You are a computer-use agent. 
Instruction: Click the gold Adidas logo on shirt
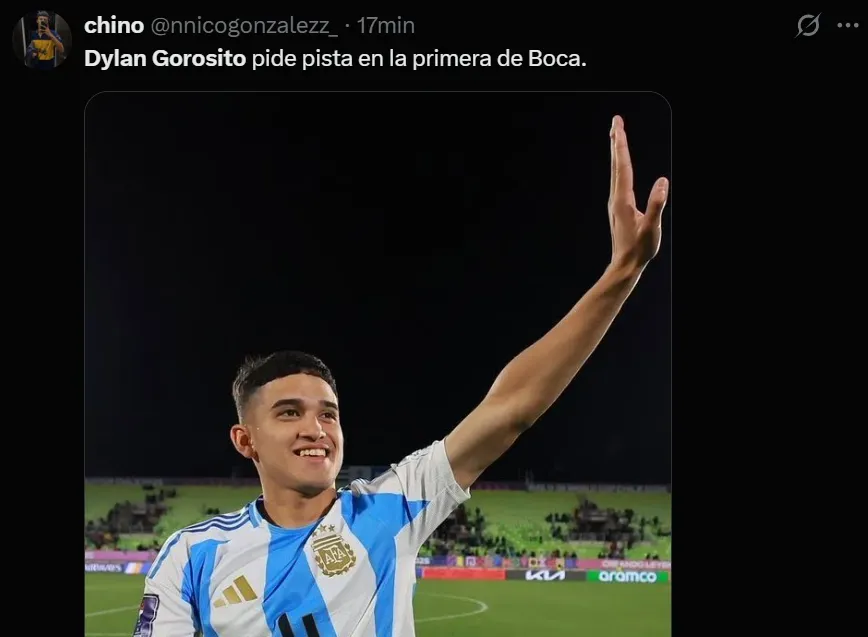(x=236, y=592)
